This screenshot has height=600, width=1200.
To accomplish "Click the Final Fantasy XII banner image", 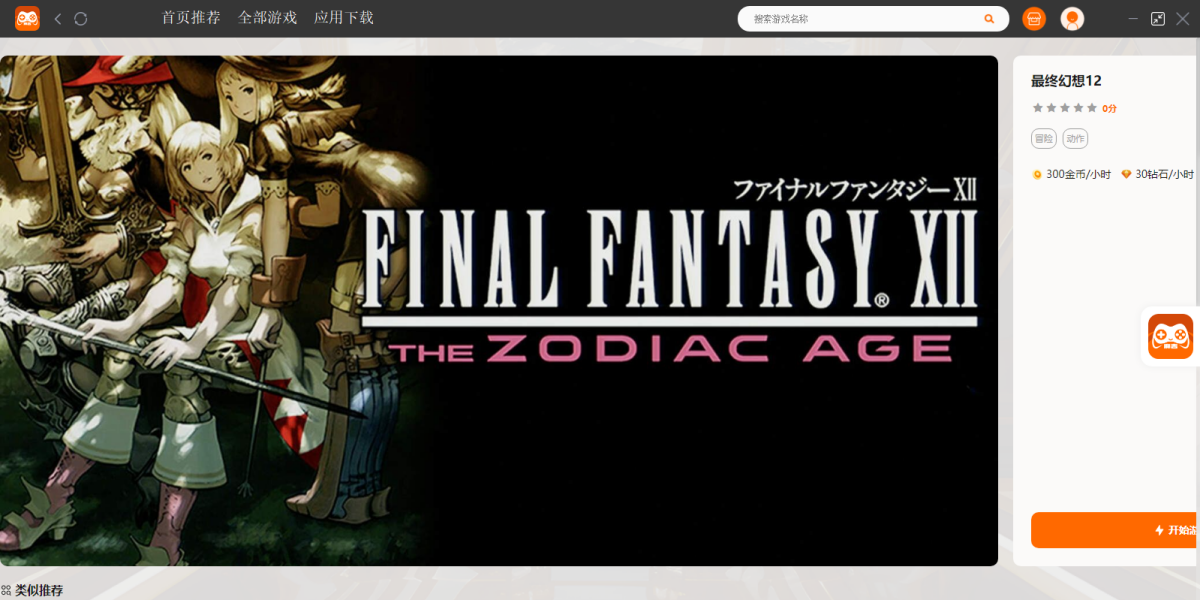I will (x=499, y=311).
